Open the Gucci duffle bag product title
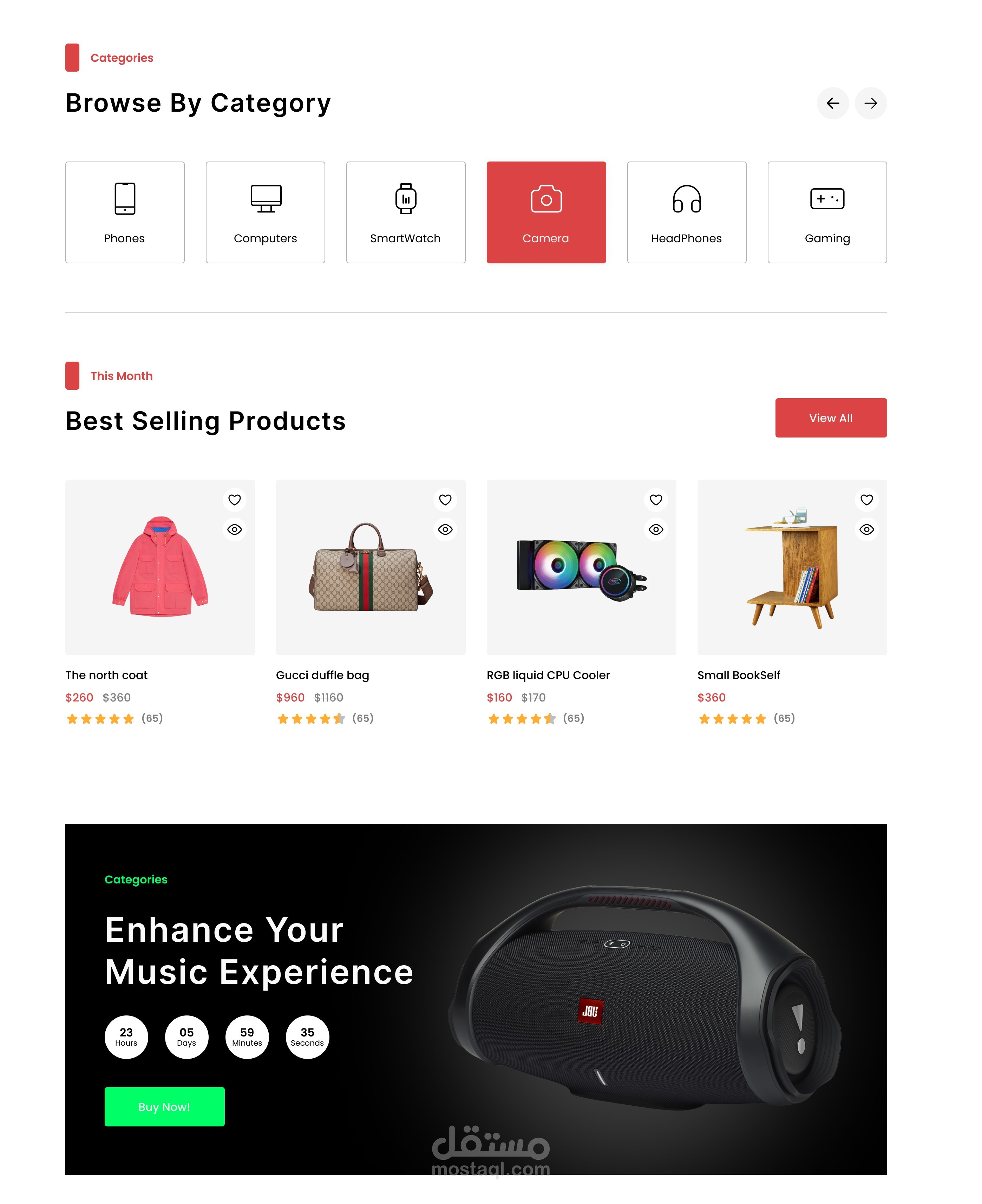The width and height of the screenshot is (982, 1204). [322, 675]
